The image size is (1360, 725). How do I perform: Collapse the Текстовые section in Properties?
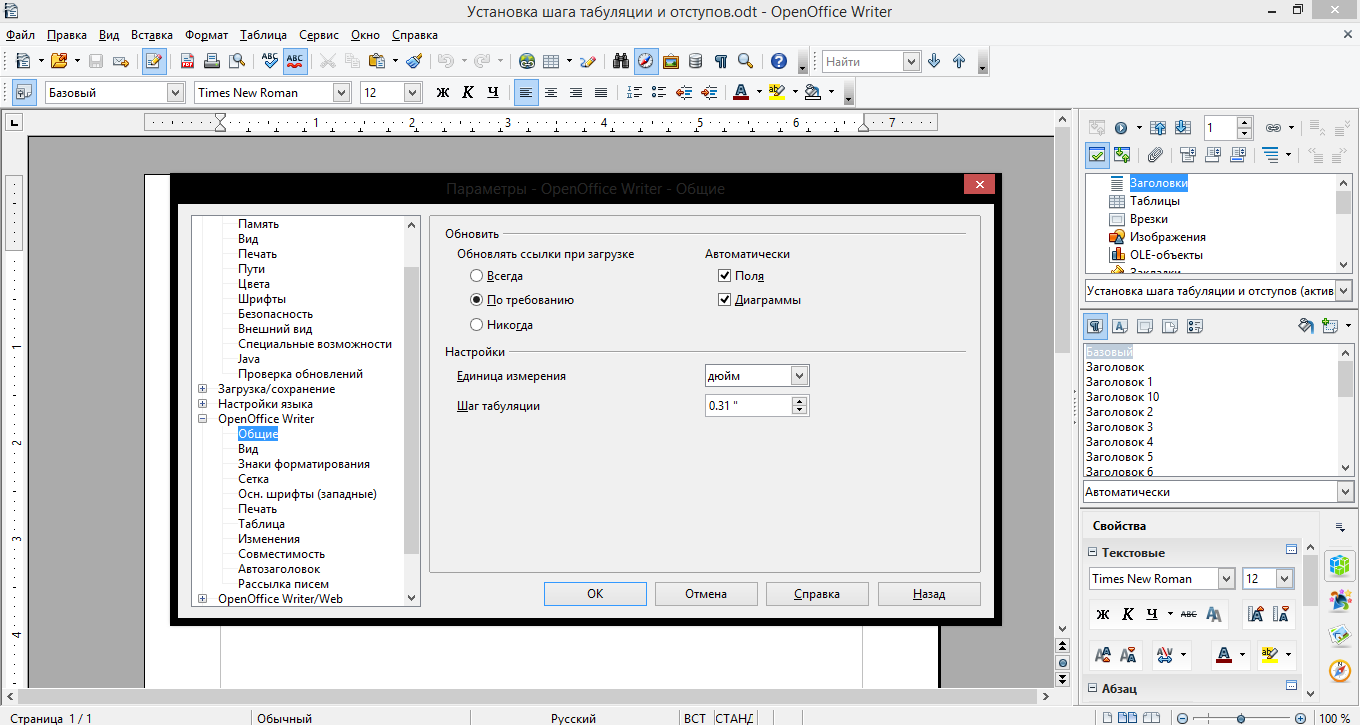coord(1093,552)
